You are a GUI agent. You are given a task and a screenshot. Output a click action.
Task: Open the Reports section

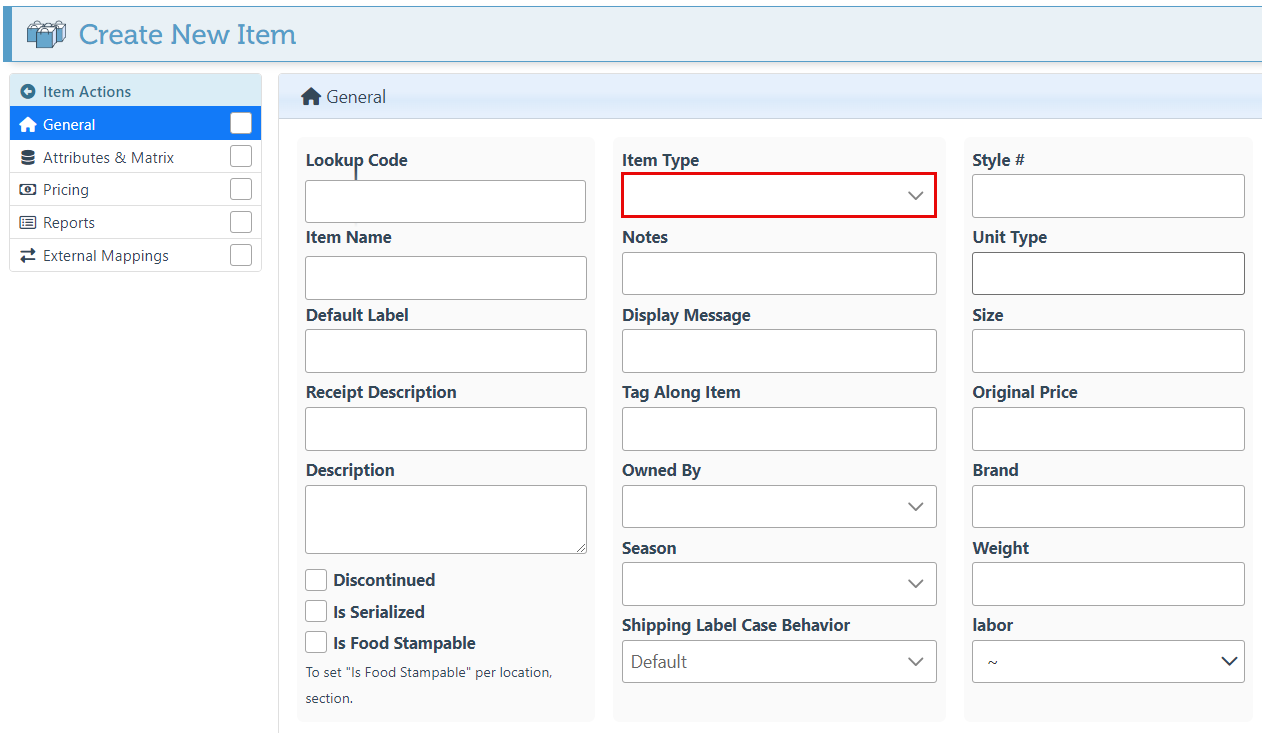tap(69, 223)
